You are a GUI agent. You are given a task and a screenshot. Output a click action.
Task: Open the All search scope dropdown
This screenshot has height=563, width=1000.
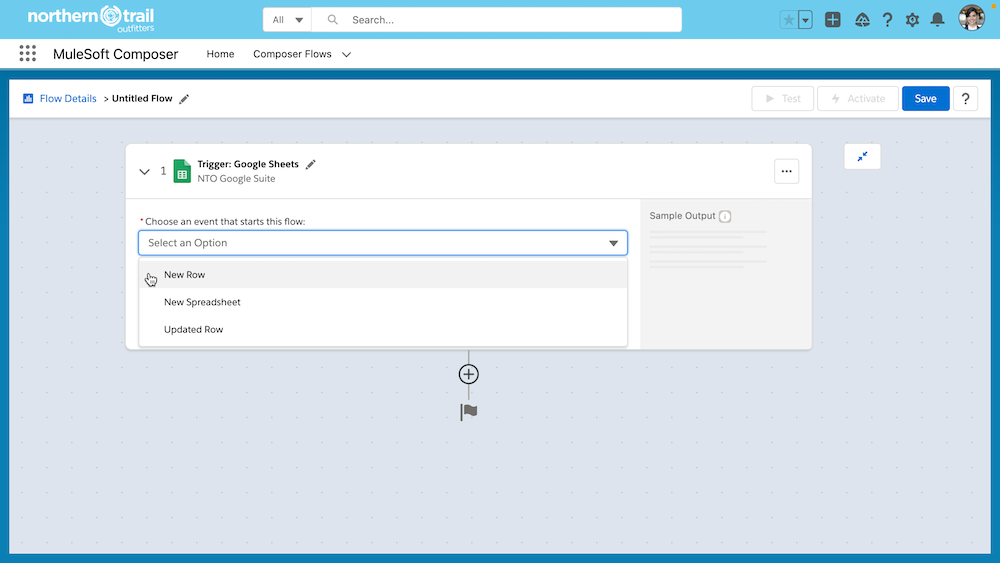point(287,20)
